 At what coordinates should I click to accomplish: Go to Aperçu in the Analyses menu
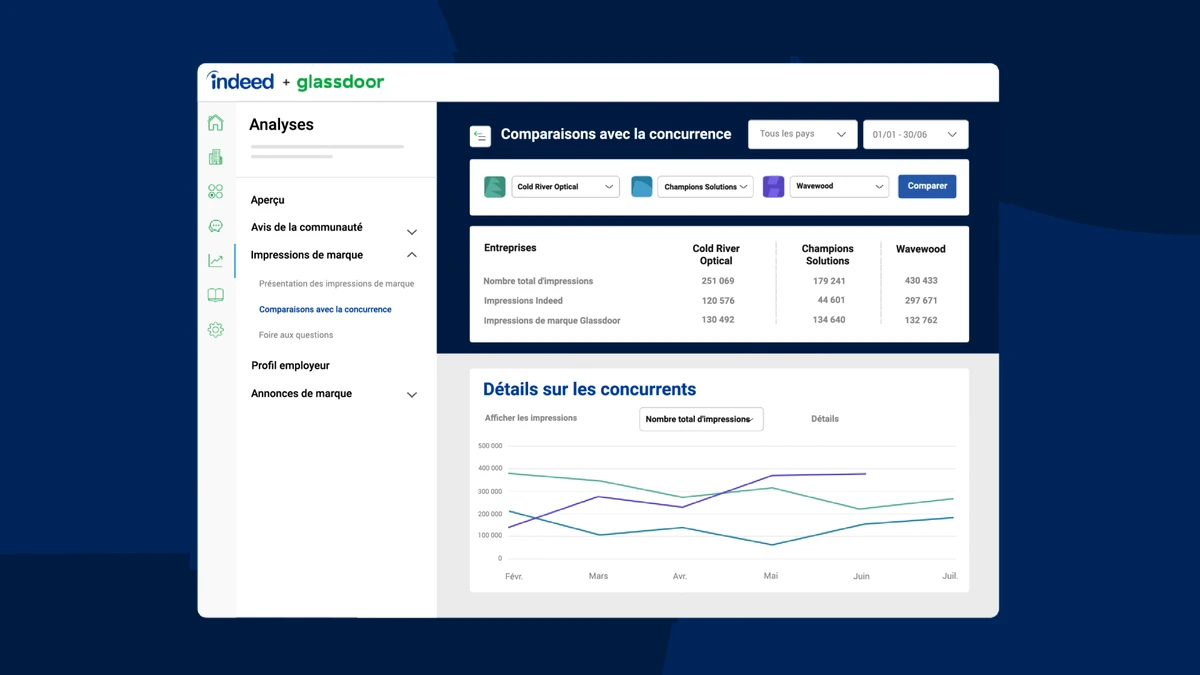268,200
